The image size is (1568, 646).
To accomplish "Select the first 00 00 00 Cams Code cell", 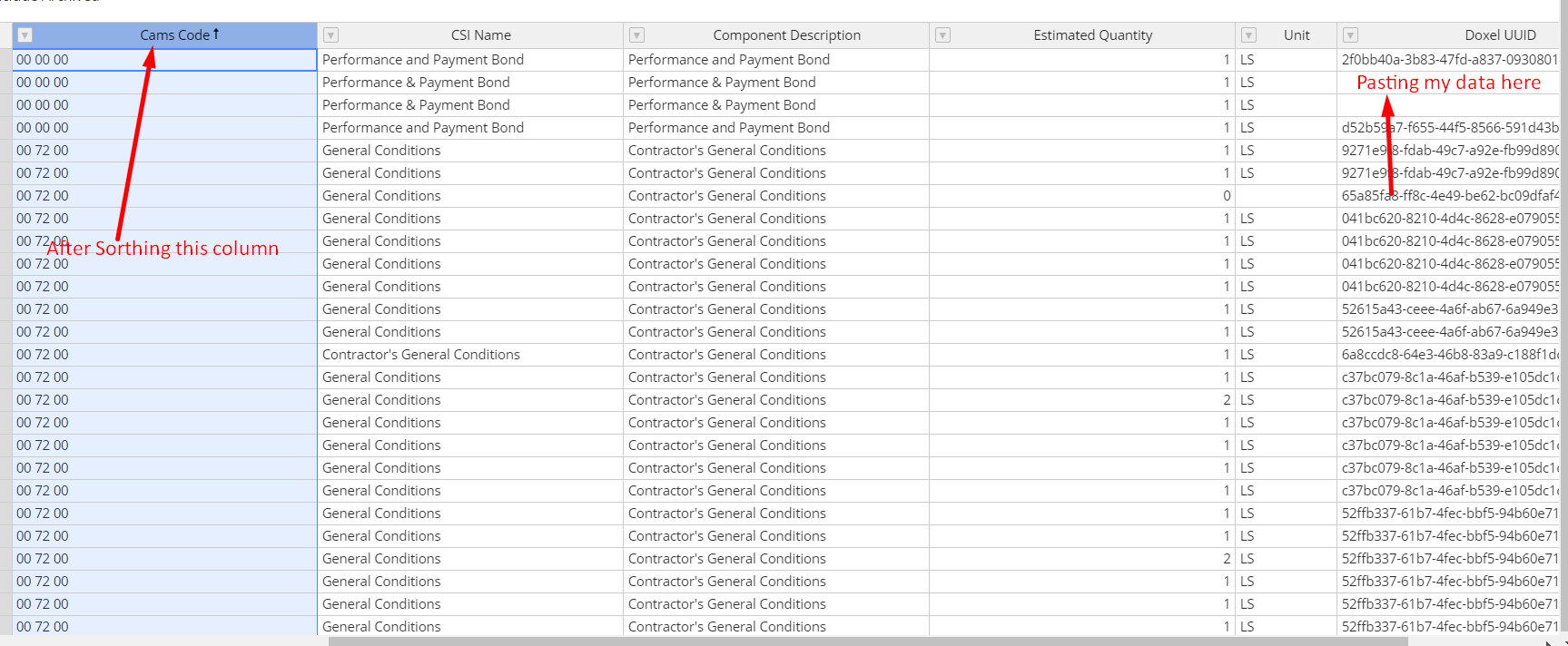I will (x=164, y=60).
